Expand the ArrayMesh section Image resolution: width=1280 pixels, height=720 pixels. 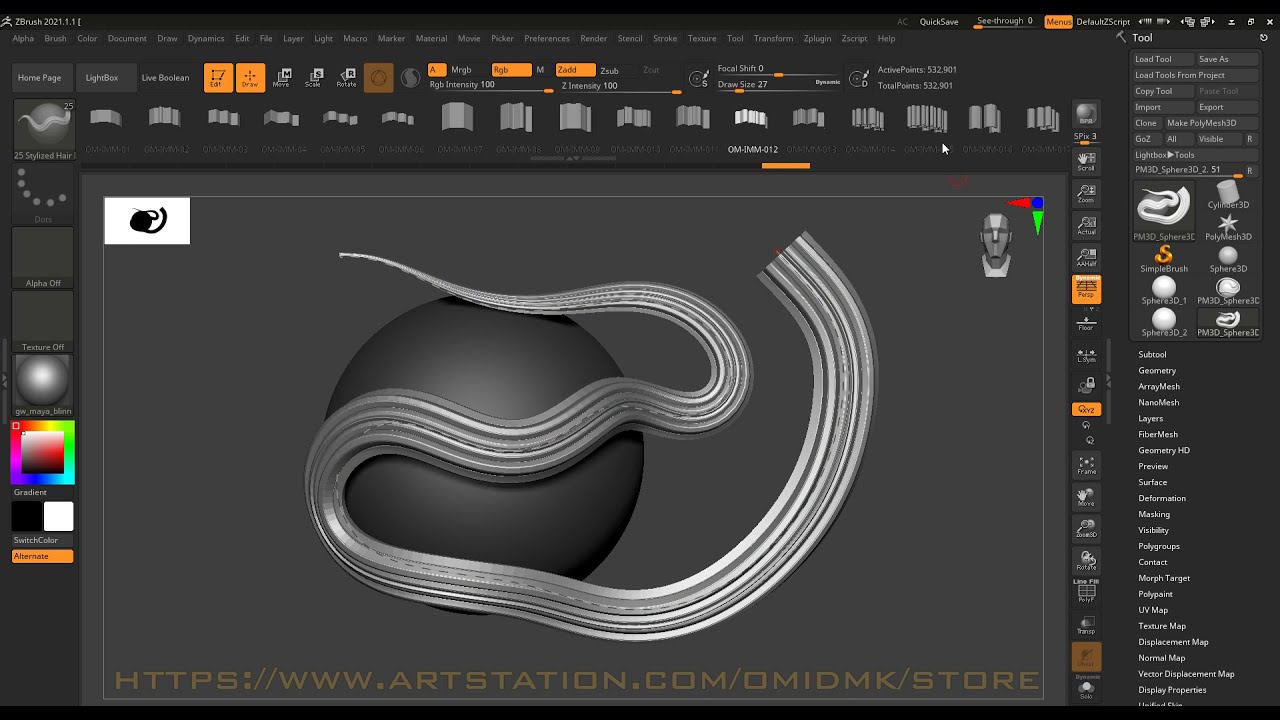point(1159,386)
